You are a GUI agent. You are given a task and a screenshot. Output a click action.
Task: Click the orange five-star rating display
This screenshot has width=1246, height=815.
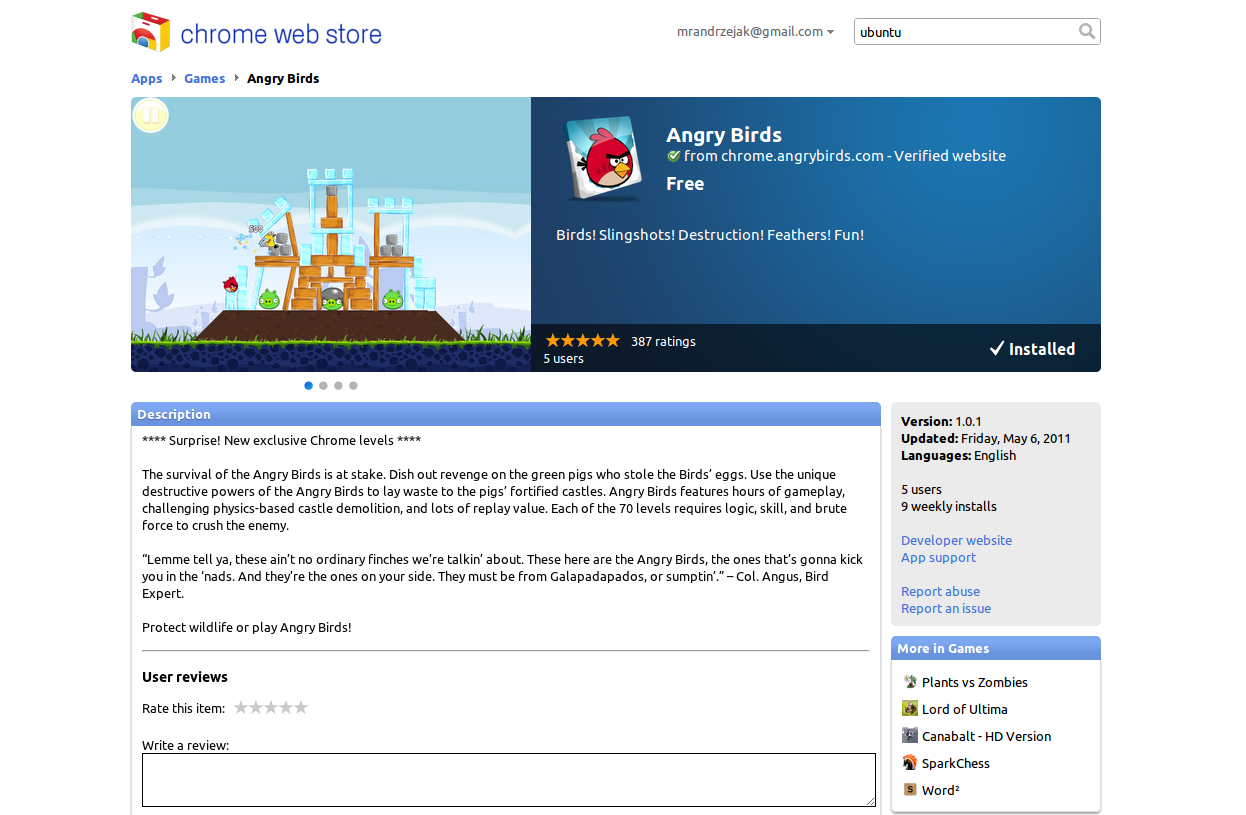click(582, 341)
